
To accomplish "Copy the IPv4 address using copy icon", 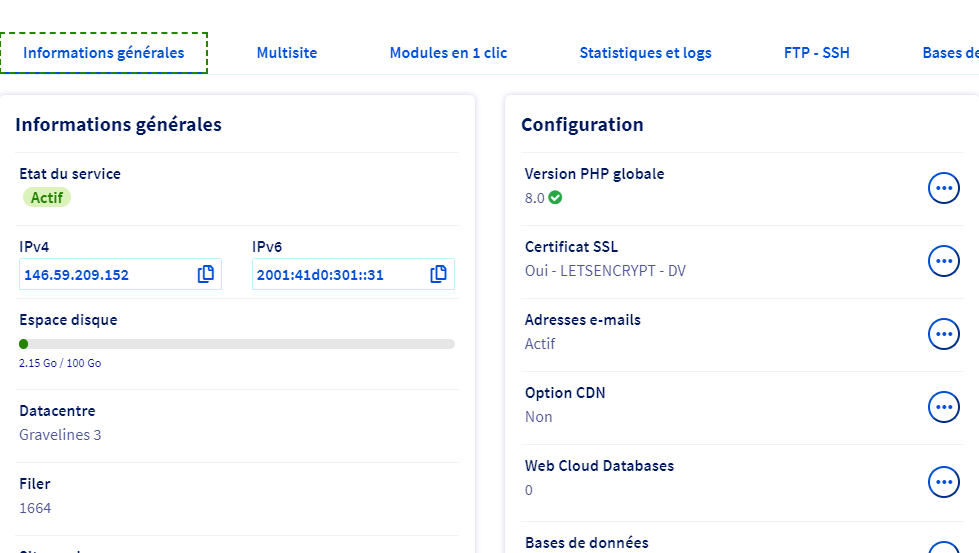I will click(x=206, y=274).
